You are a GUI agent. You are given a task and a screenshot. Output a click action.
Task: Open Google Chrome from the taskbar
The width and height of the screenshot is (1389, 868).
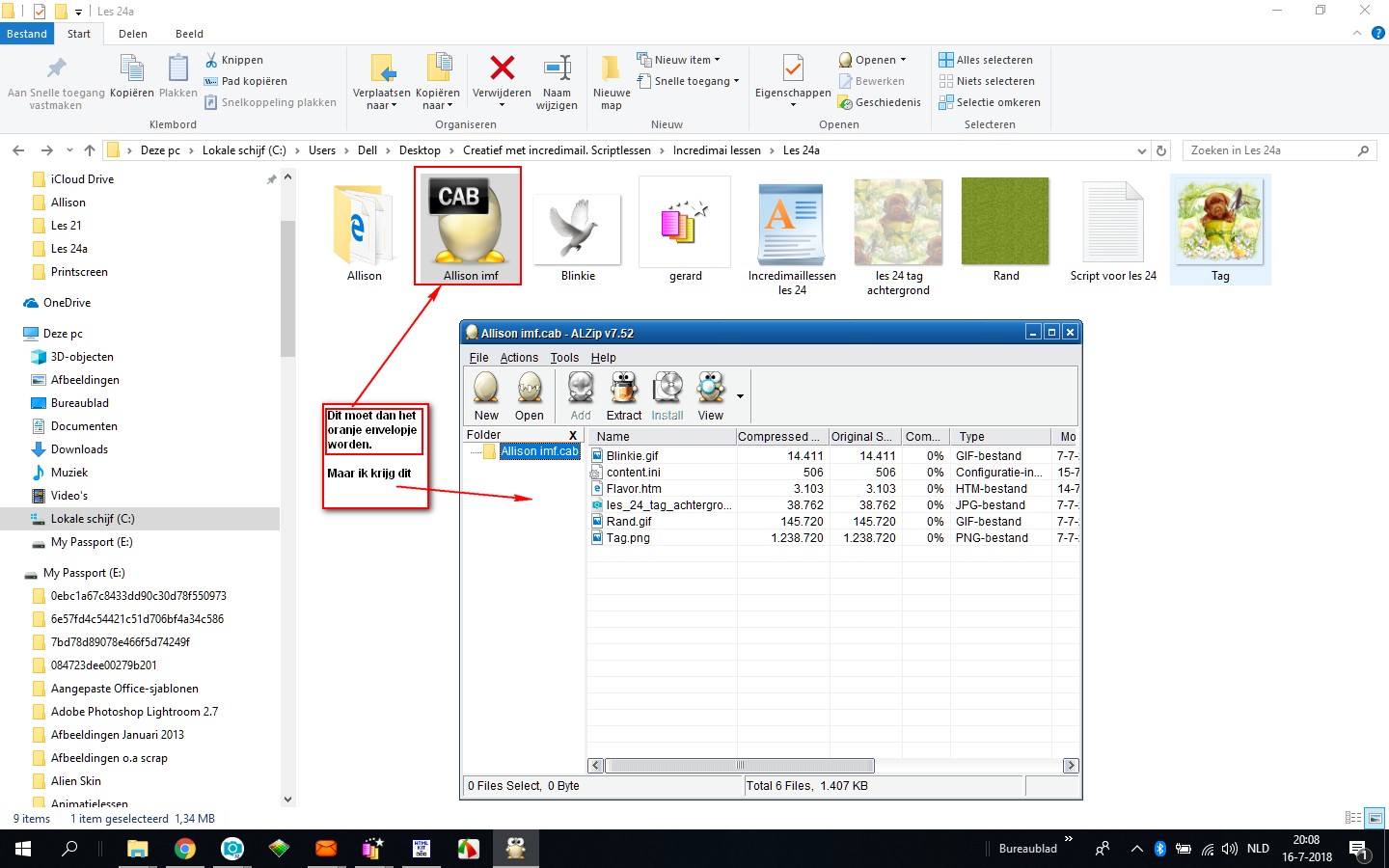tap(184, 849)
